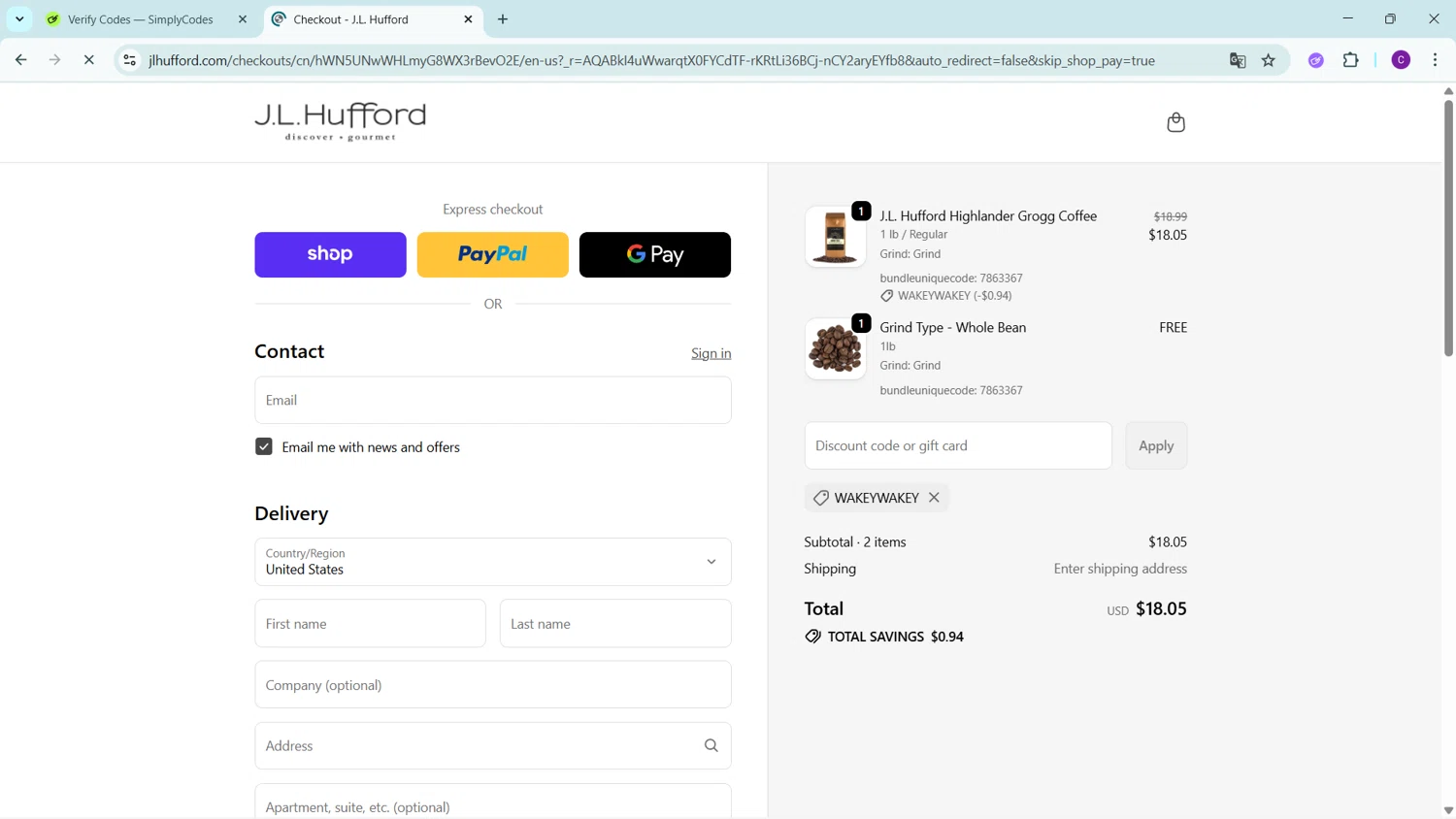Click Enter shipping address text

1120,569
